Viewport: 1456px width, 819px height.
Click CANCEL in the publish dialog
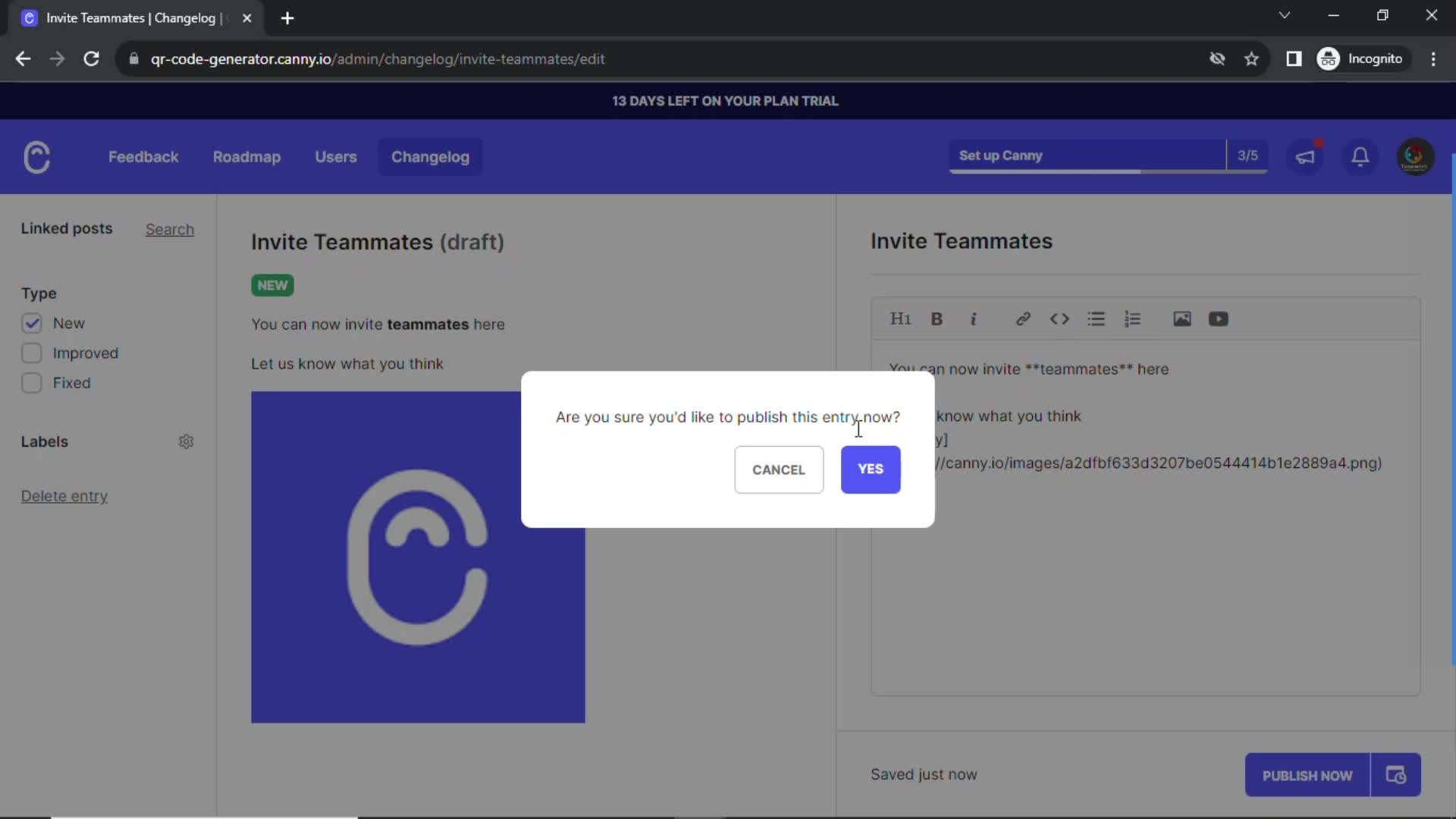point(779,469)
